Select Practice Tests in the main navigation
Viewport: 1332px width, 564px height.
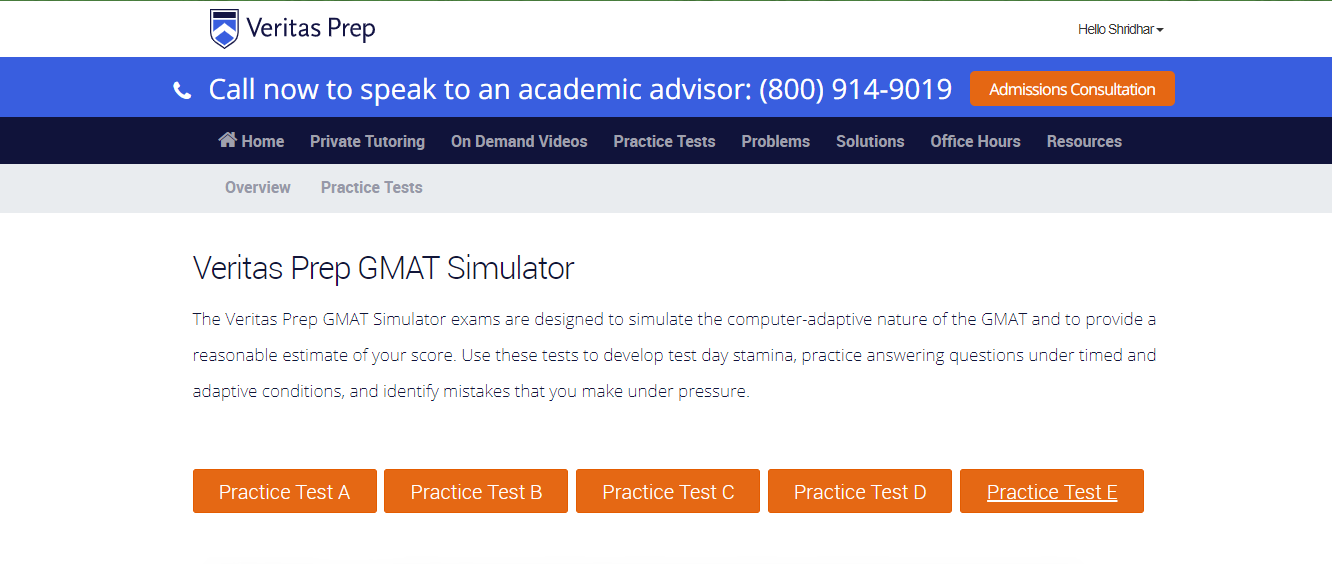coord(664,141)
